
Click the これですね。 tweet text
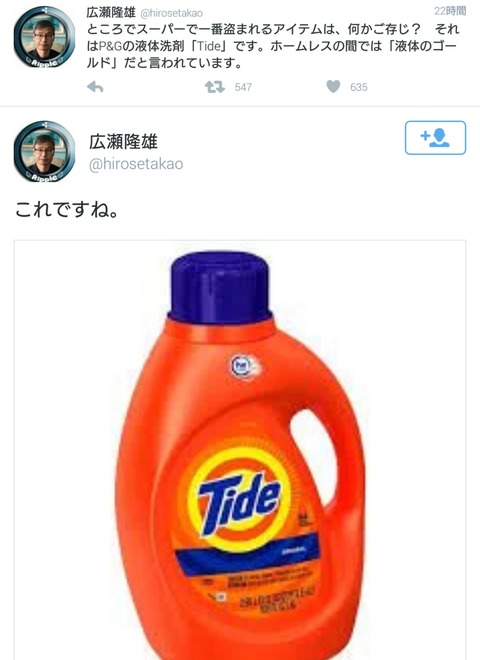(67, 209)
